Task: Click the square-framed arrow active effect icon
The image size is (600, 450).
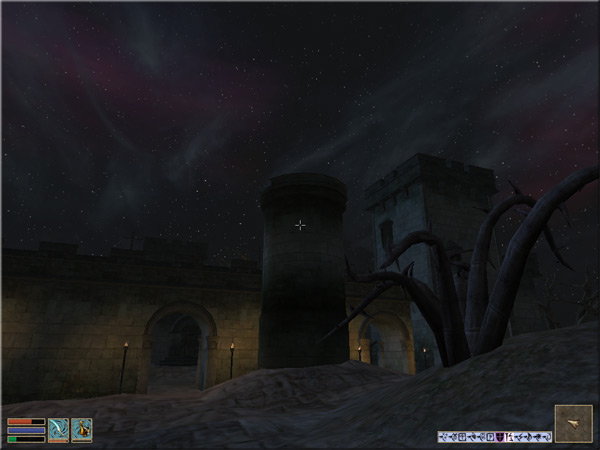Action: tap(490, 437)
